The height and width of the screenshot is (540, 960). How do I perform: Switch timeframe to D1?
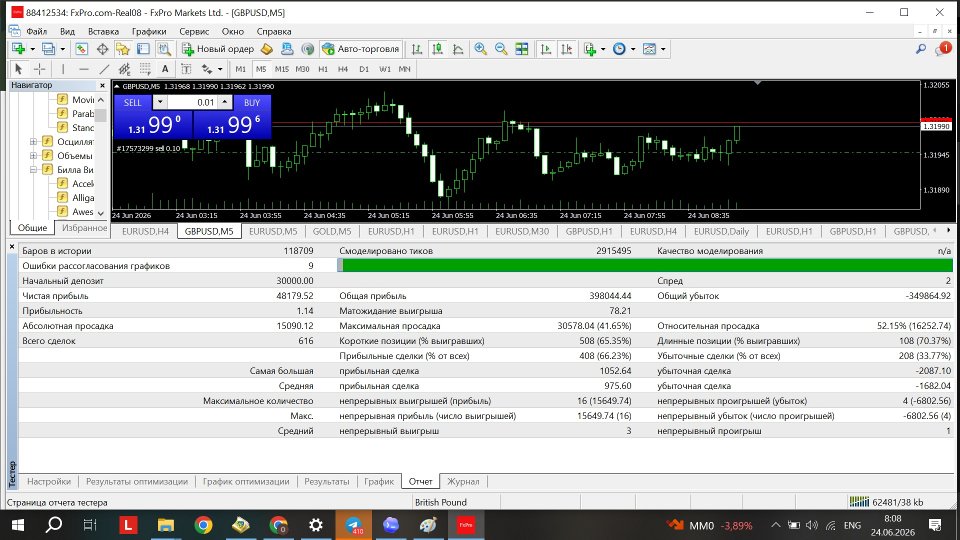point(364,69)
